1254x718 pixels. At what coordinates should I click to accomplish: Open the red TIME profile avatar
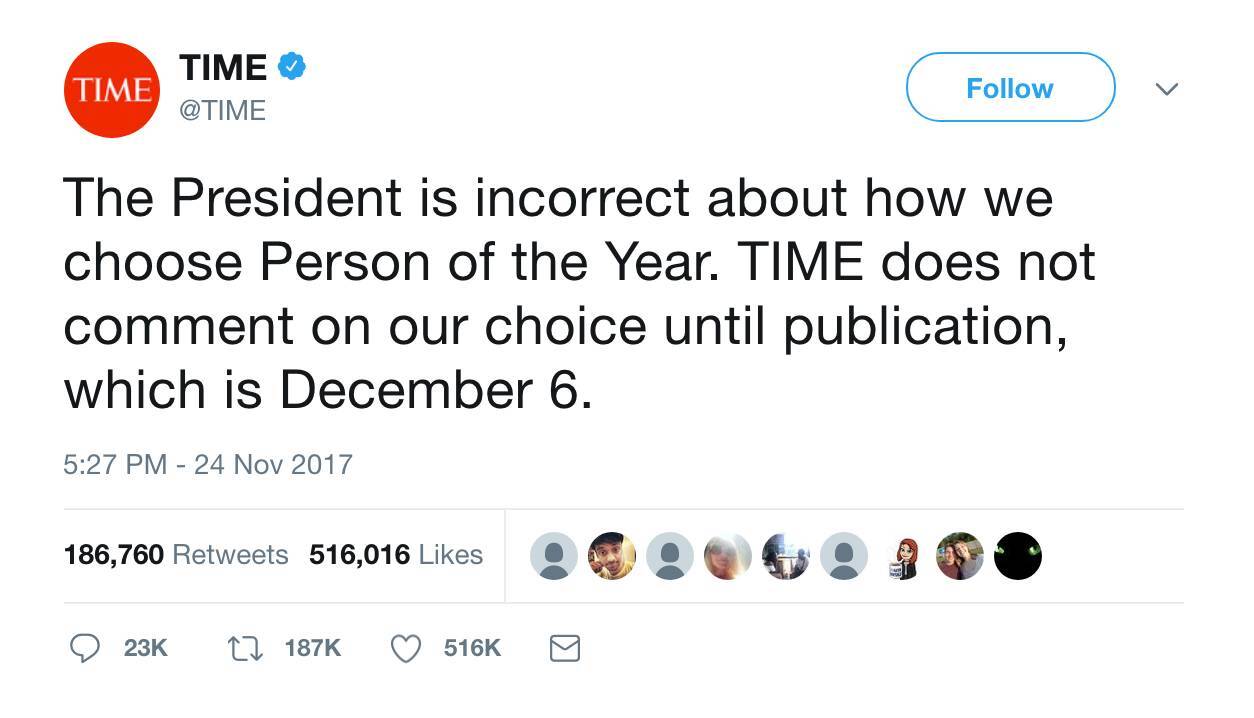click(111, 89)
